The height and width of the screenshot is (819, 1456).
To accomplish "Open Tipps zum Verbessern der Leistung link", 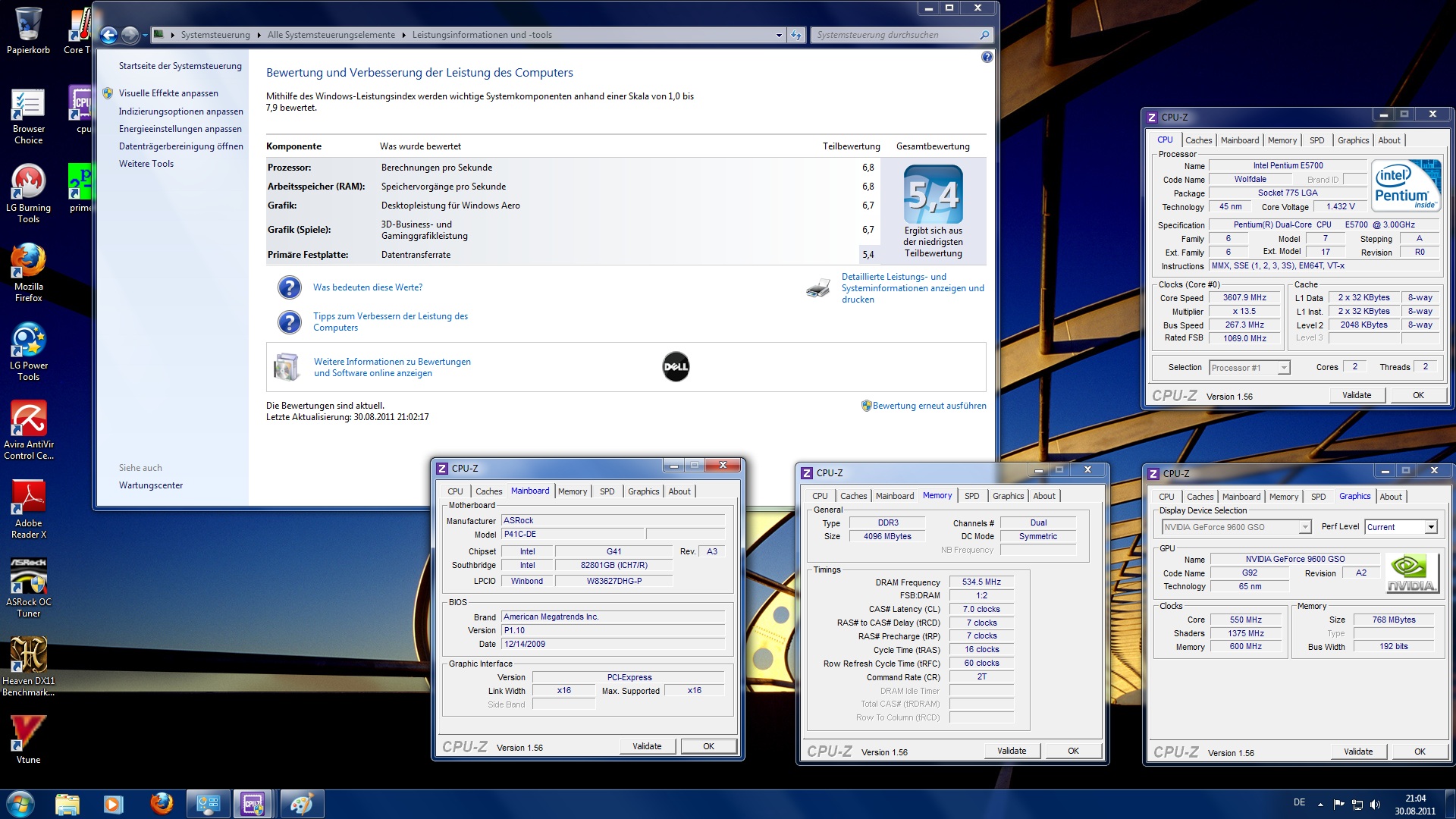I will [391, 322].
